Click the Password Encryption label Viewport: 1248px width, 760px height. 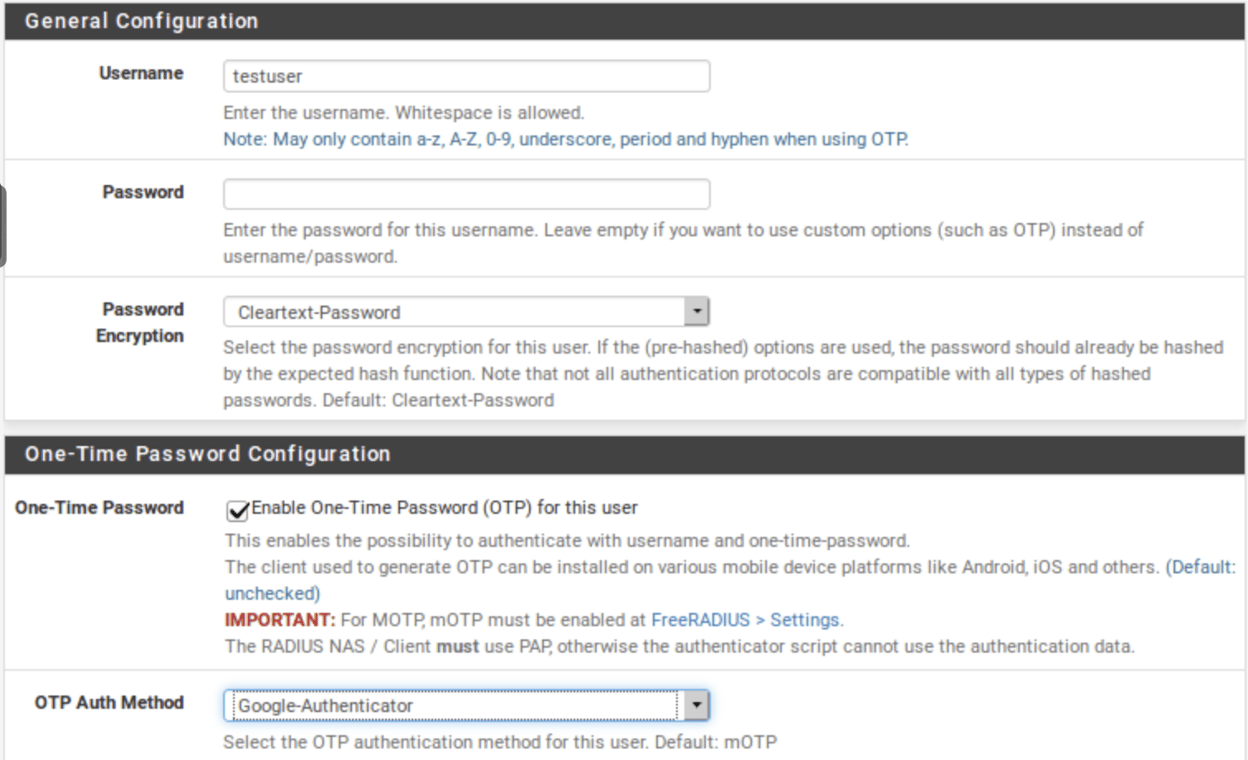(141, 322)
